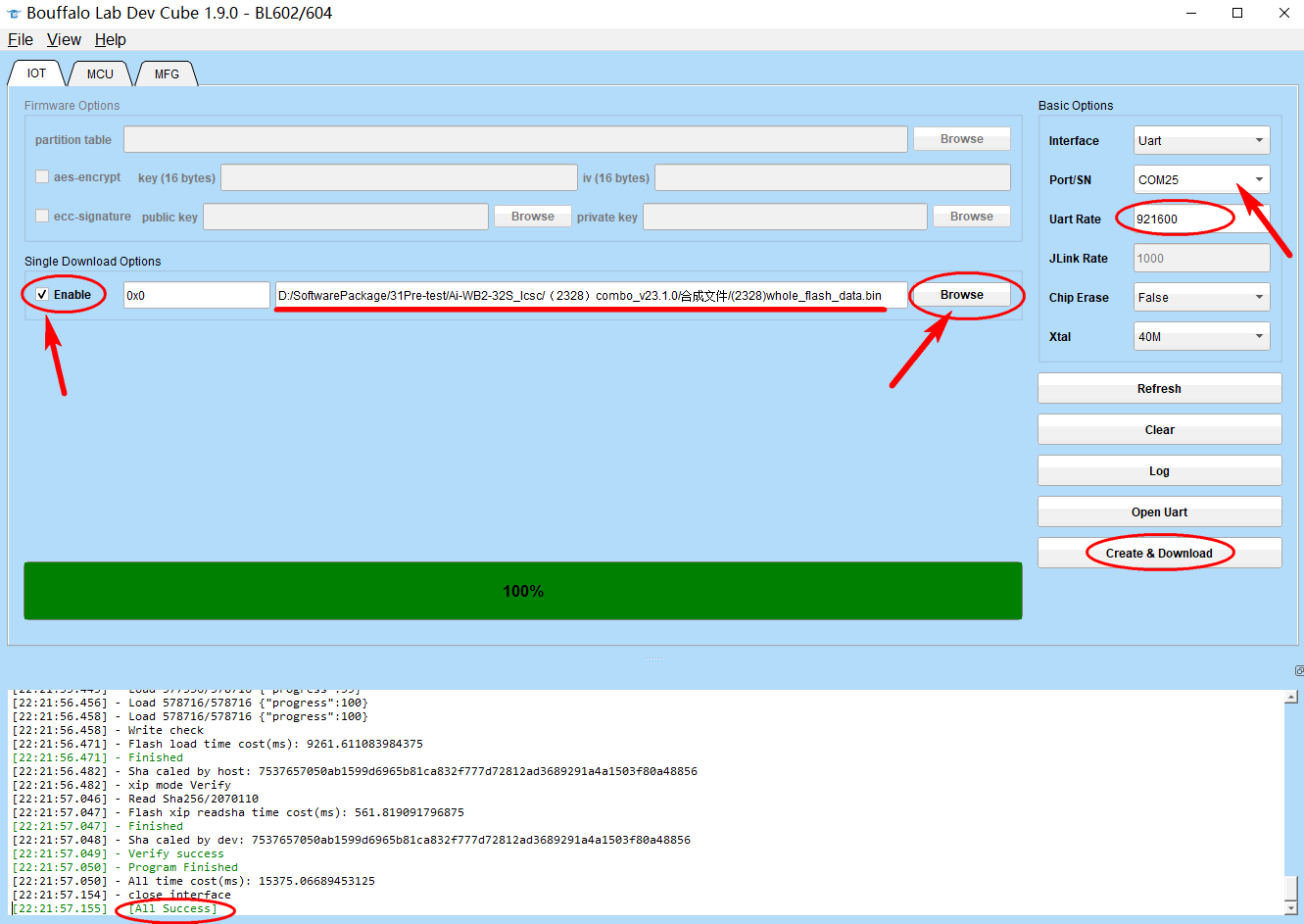Switch to the MCU tab
Viewport: 1304px width, 924px height.
[x=100, y=73]
